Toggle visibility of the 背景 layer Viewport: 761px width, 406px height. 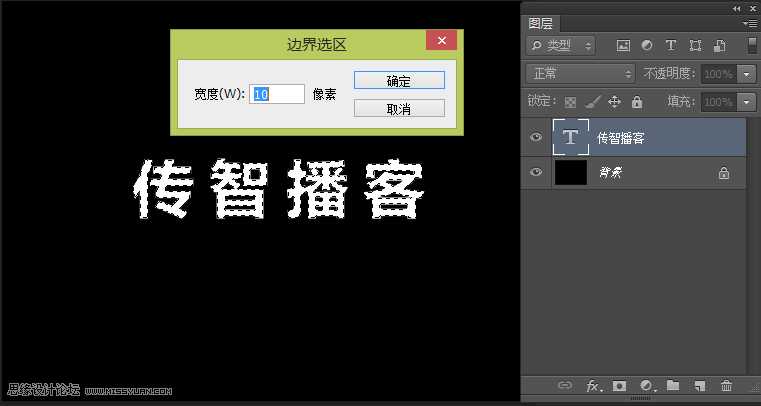[536, 172]
